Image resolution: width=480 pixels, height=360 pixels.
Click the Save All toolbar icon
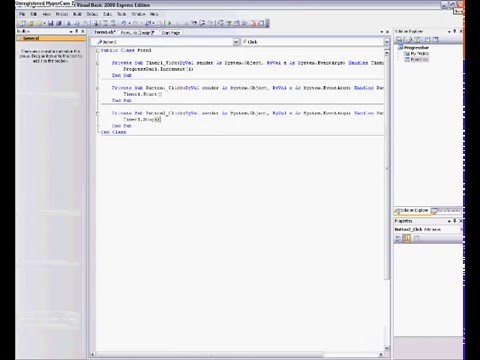59,23
